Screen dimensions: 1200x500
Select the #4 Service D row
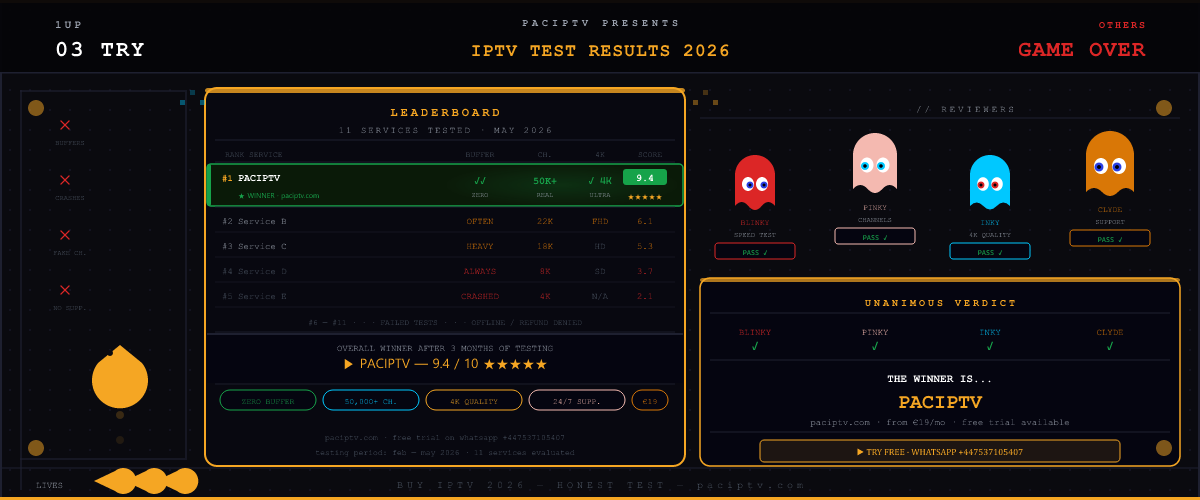click(445, 271)
